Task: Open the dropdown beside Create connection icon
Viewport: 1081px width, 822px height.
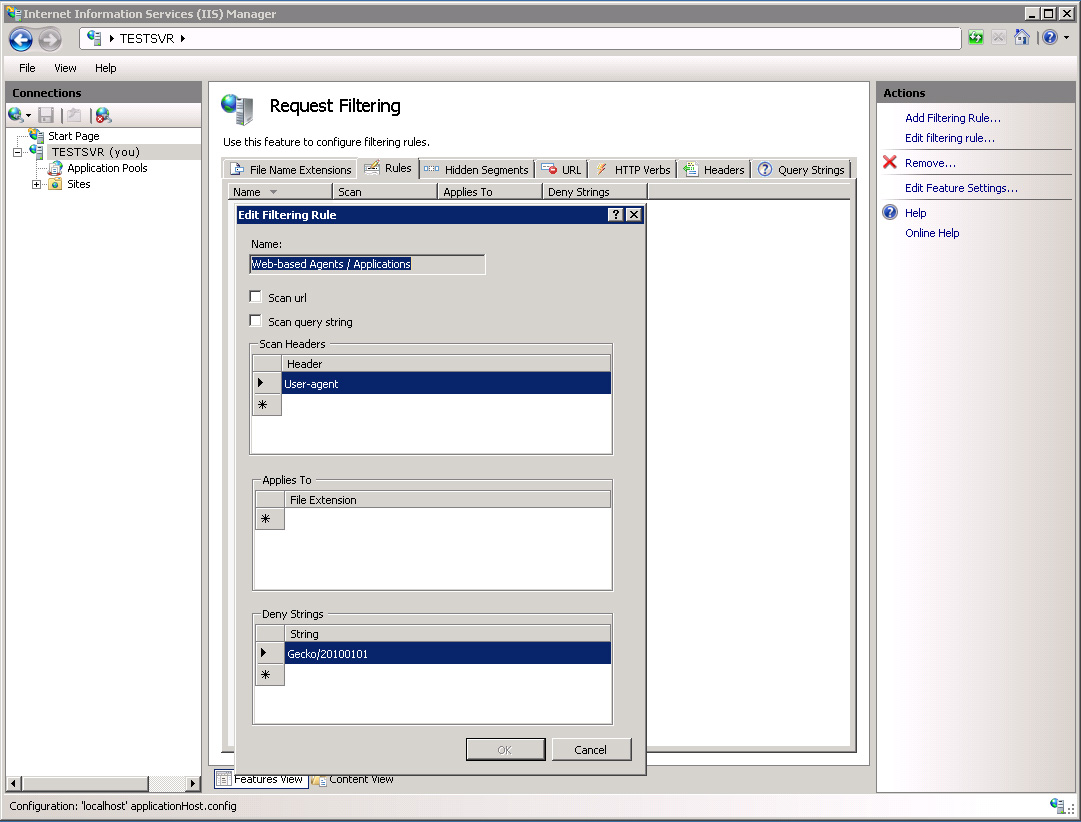Action: (x=28, y=116)
